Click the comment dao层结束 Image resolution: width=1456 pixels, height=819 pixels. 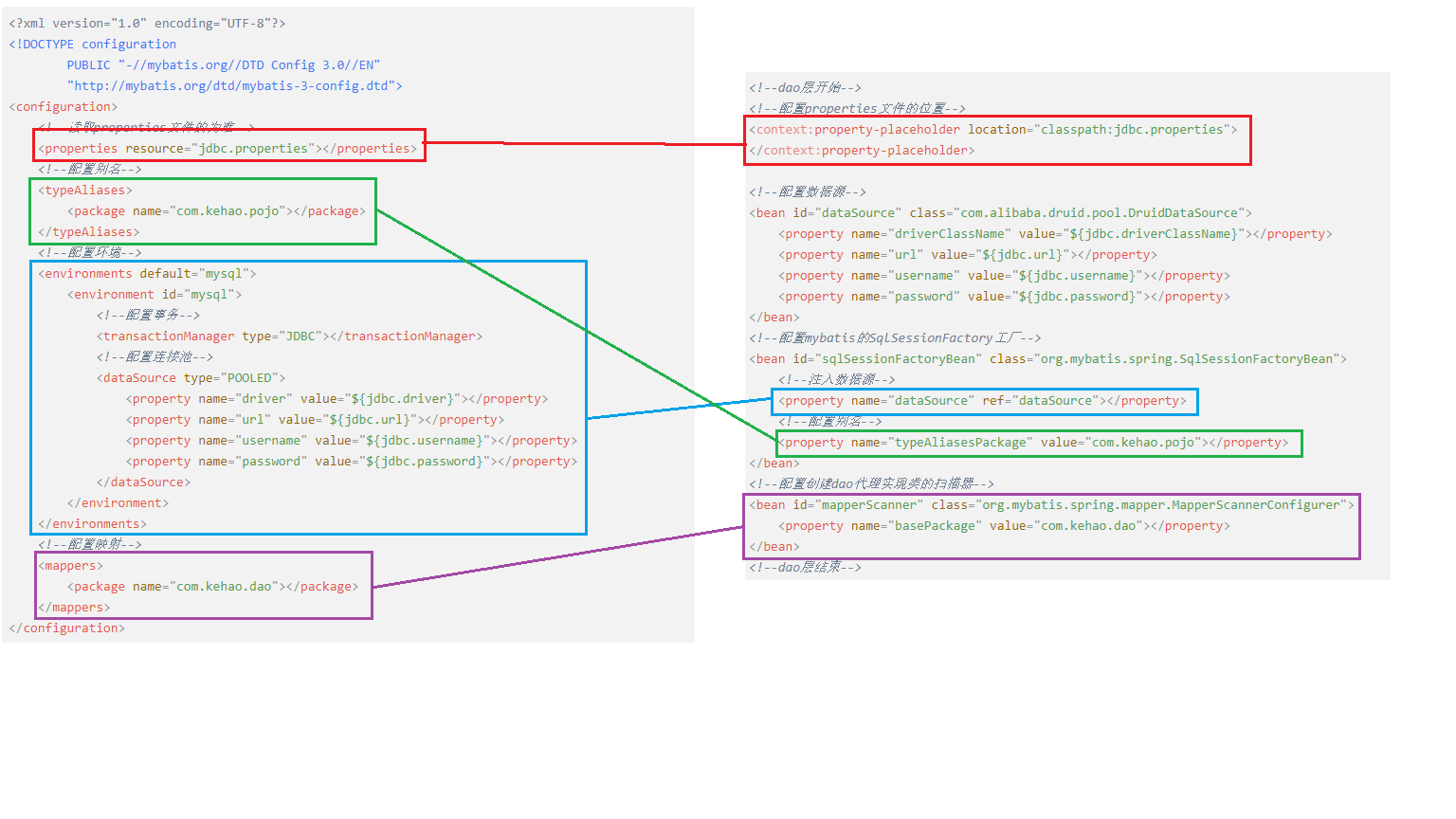coord(805,567)
